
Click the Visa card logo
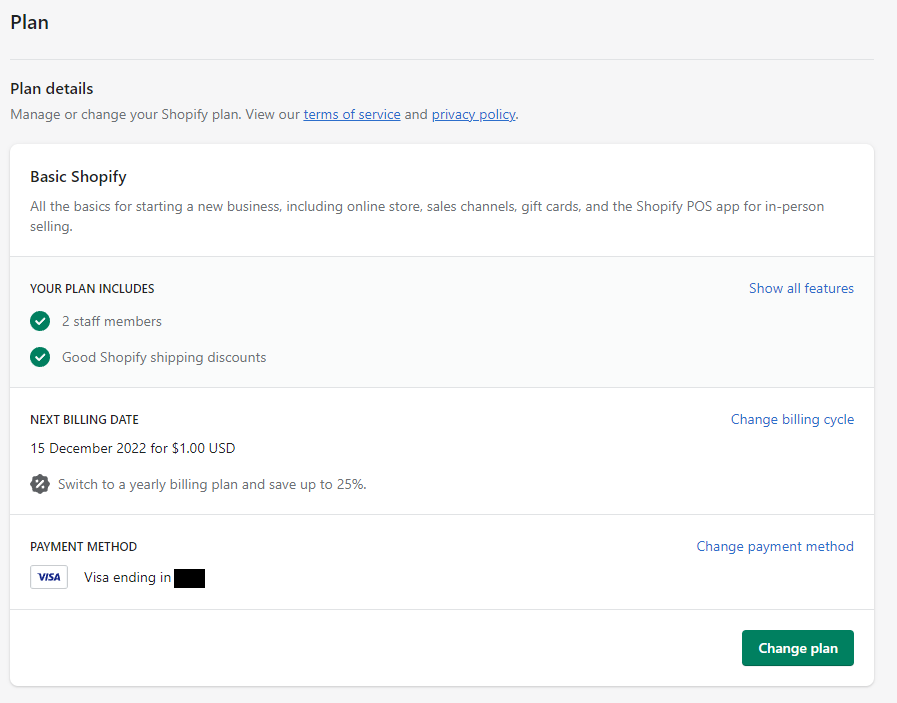[x=49, y=577]
